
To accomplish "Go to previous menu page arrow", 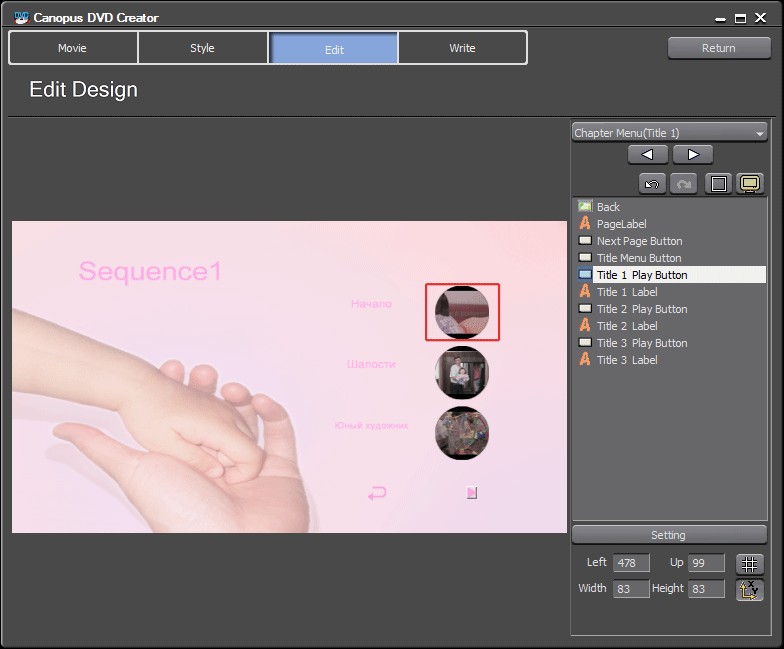I will (648, 154).
